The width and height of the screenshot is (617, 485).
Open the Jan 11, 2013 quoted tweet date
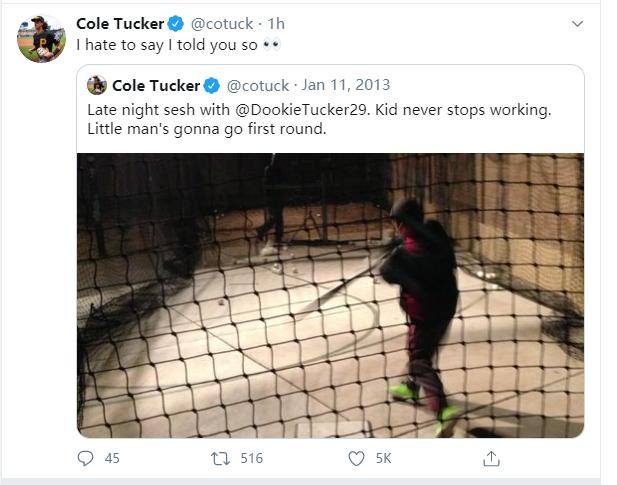coord(346,86)
